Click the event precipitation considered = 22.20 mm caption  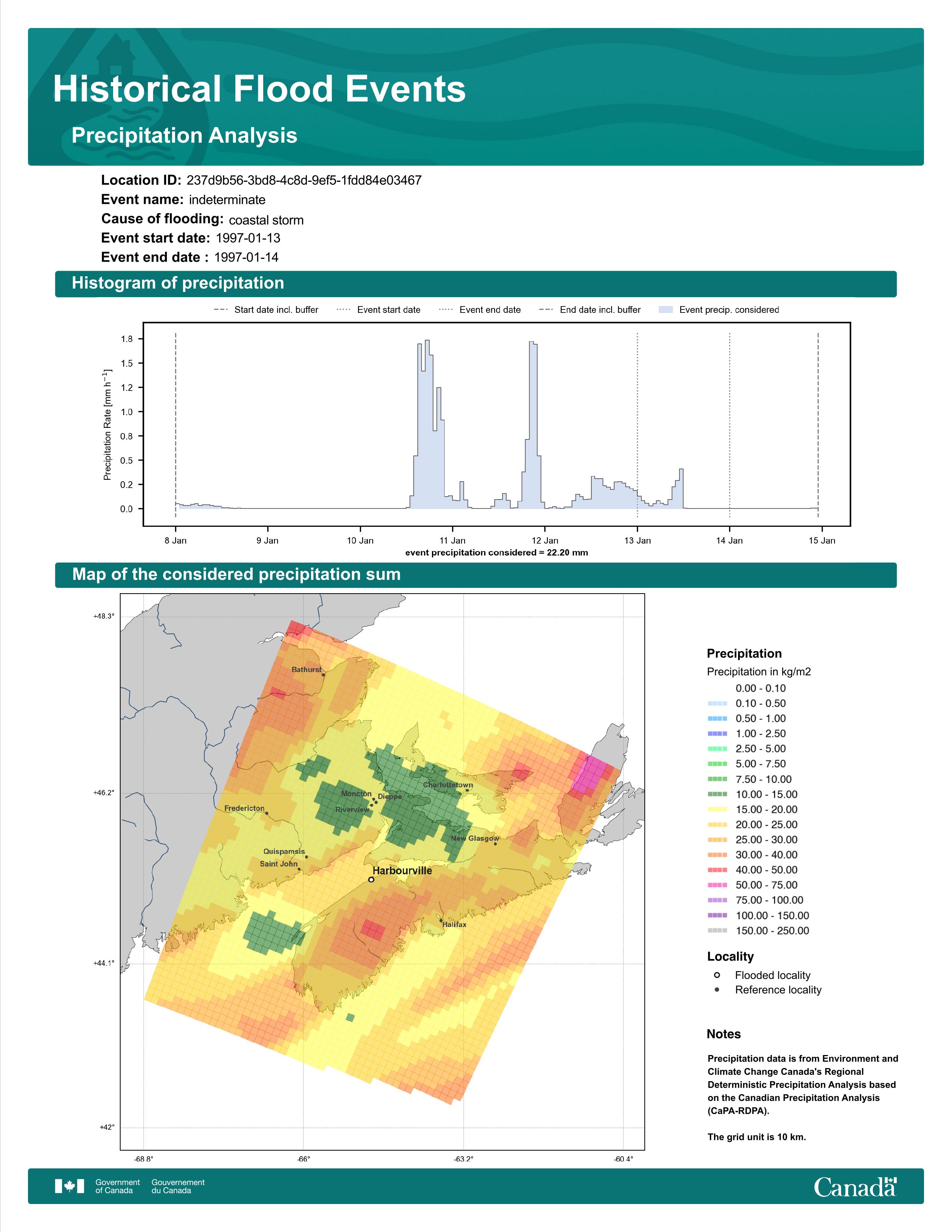point(496,553)
